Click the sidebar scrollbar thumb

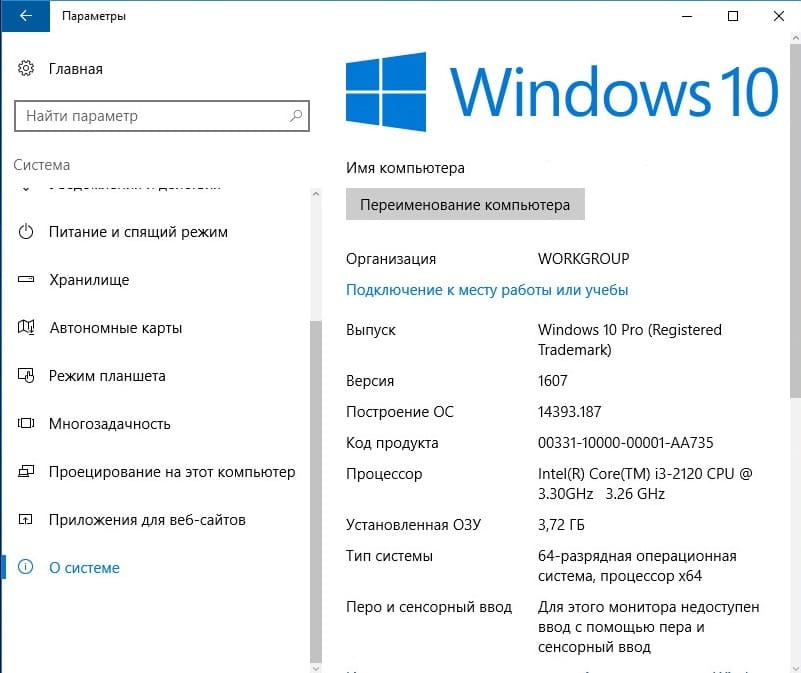coord(316,491)
